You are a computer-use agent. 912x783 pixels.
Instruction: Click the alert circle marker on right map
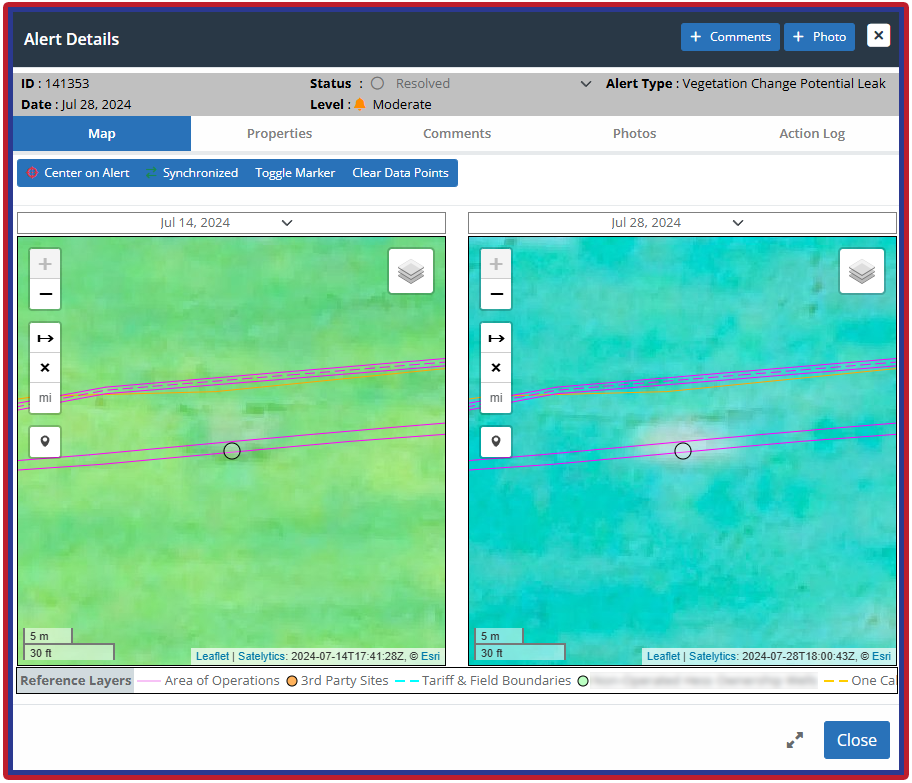[x=683, y=451]
